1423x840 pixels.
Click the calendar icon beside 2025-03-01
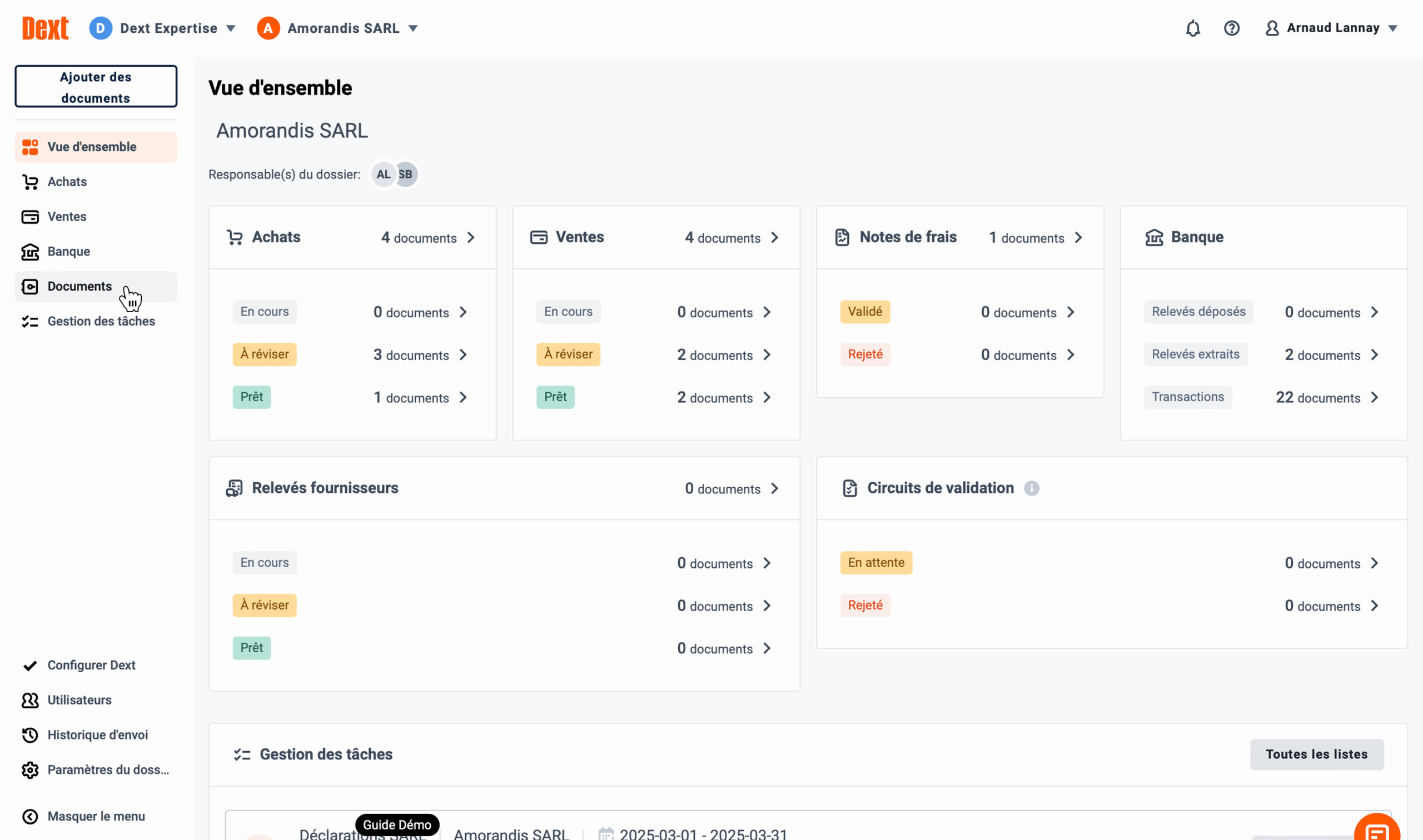point(606,834)
